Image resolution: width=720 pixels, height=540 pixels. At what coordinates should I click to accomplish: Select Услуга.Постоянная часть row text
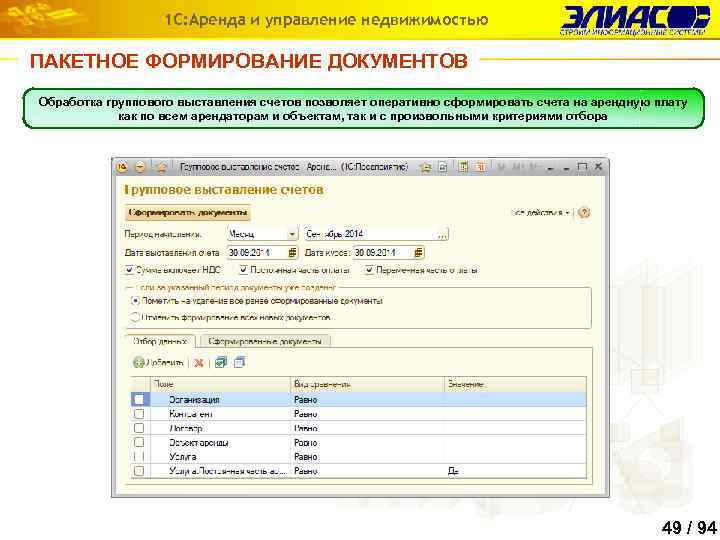point(228,471)
